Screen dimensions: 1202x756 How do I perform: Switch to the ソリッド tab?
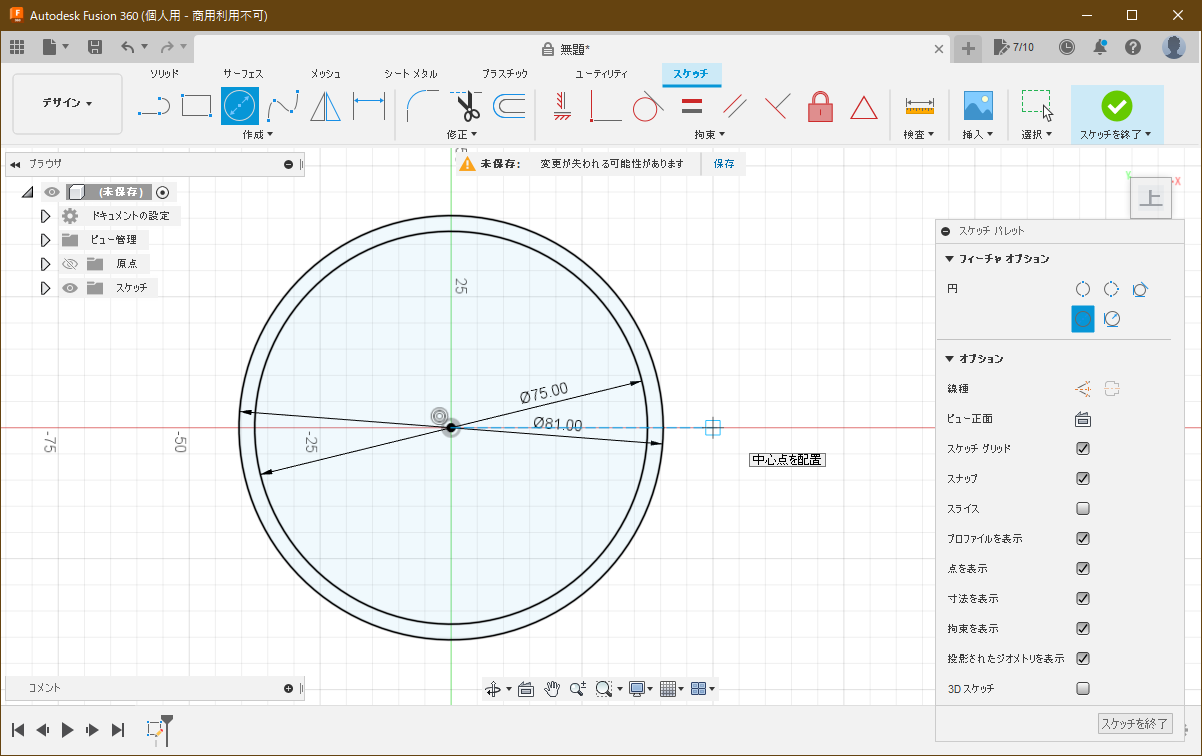point(165,74)
